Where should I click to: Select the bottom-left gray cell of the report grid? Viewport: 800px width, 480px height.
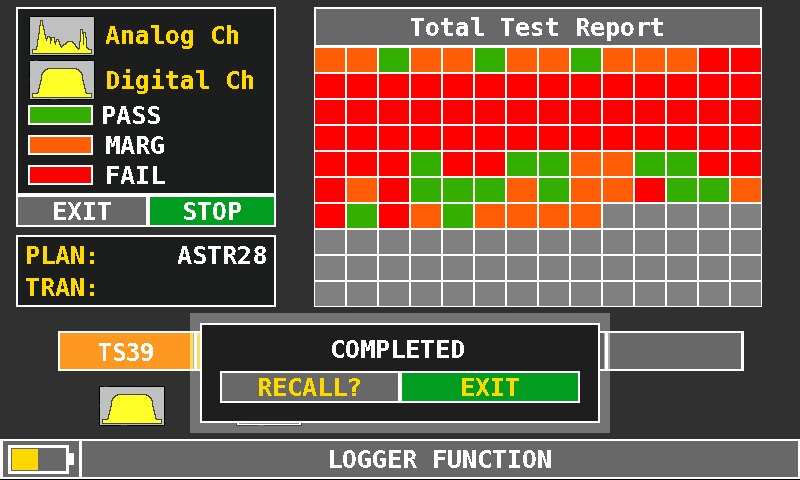[330, 293]
